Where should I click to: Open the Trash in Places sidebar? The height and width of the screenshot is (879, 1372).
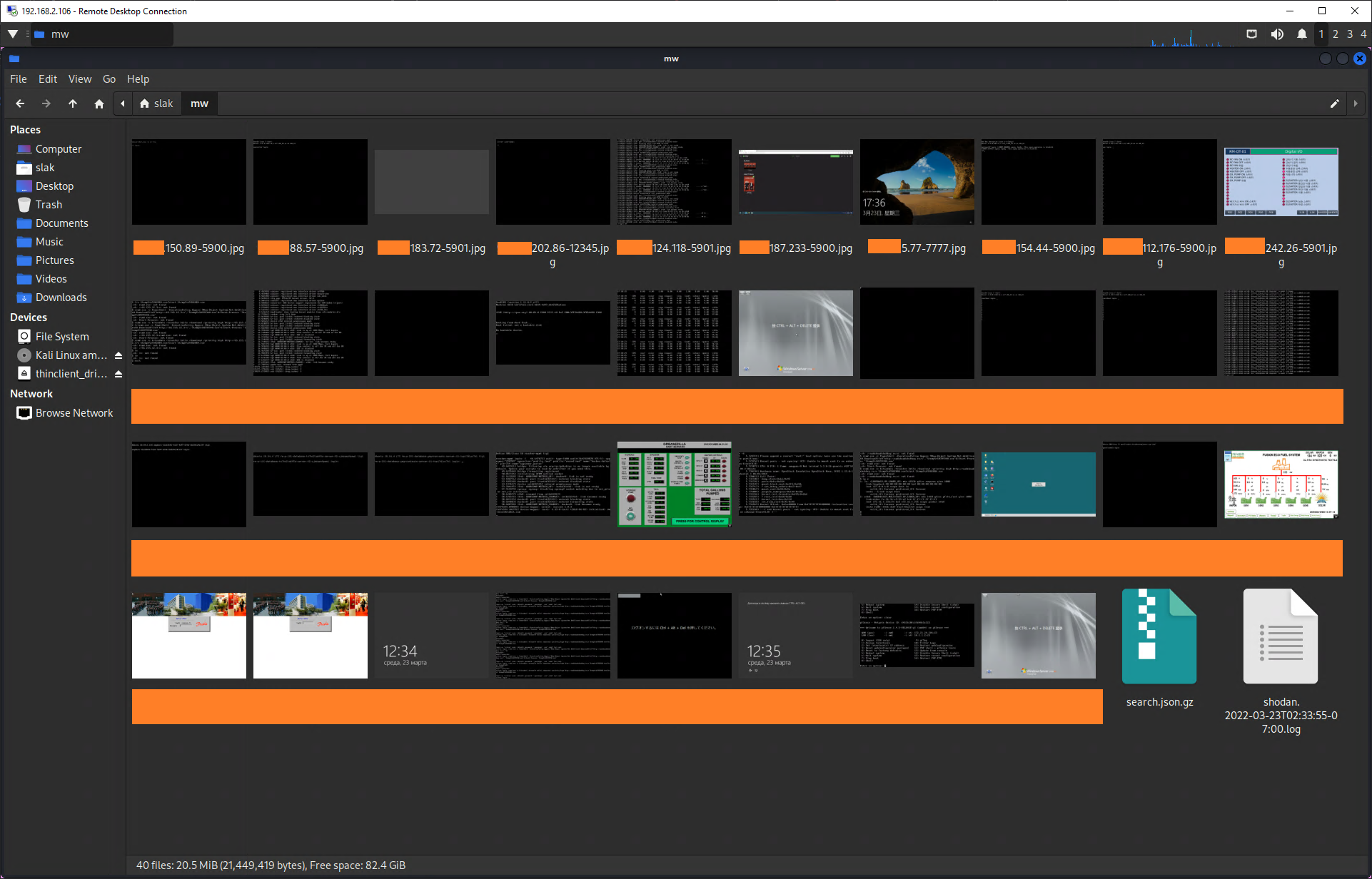point(49,205)
